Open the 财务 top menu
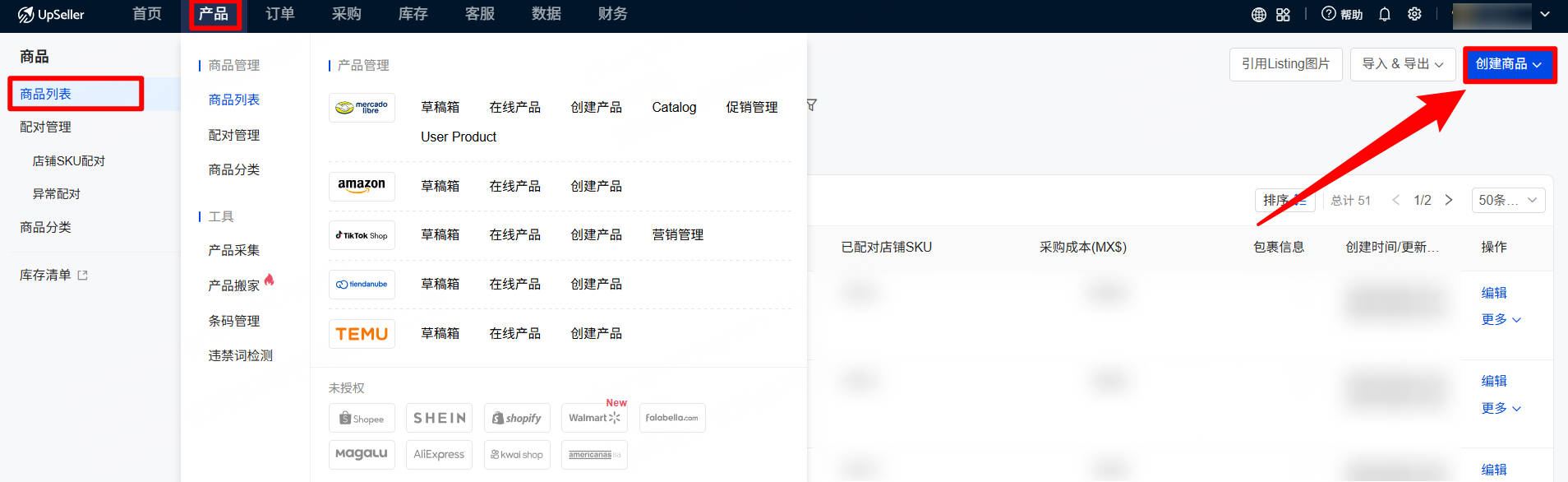 (613, 14)
